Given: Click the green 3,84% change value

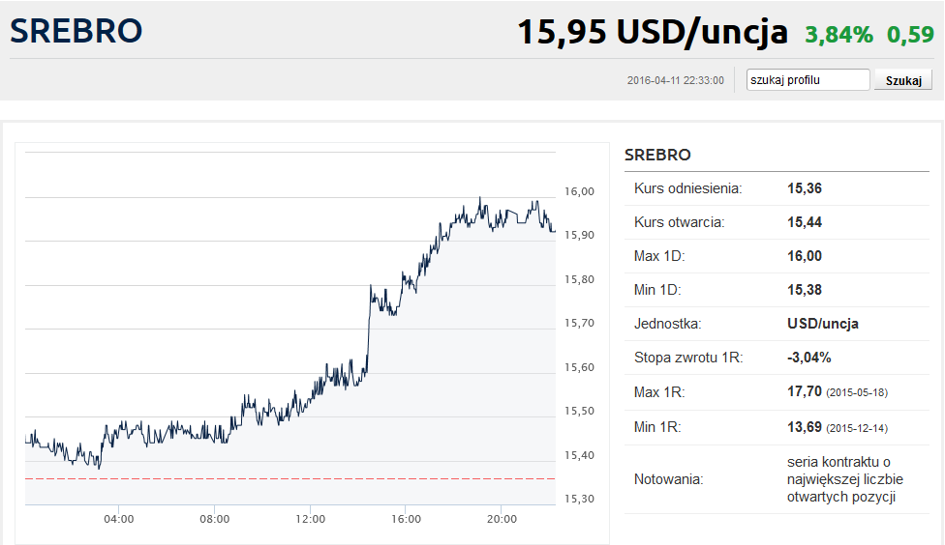Looking at the screenshot, I should (839, 34).
